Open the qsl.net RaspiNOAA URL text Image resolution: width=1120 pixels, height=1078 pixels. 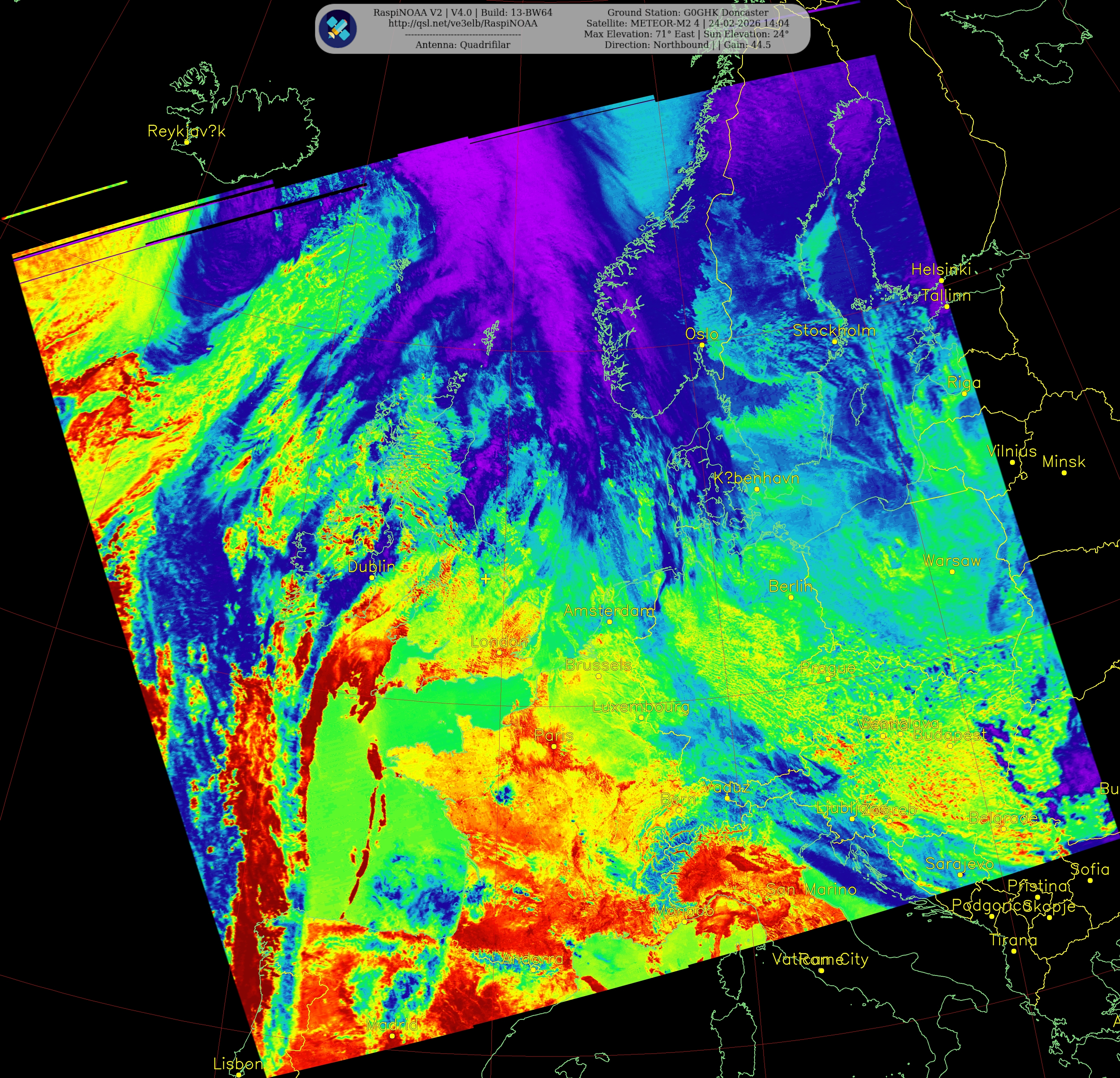click(462, 23)
